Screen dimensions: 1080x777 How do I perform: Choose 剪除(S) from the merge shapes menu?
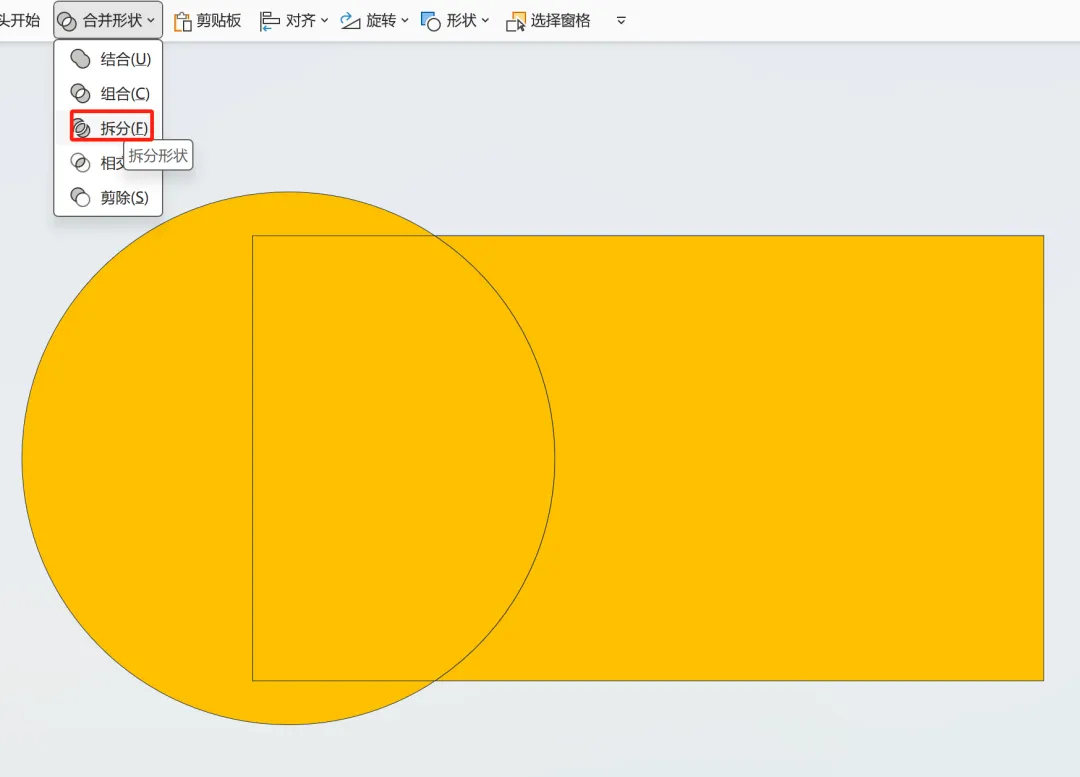pos(124,198)
